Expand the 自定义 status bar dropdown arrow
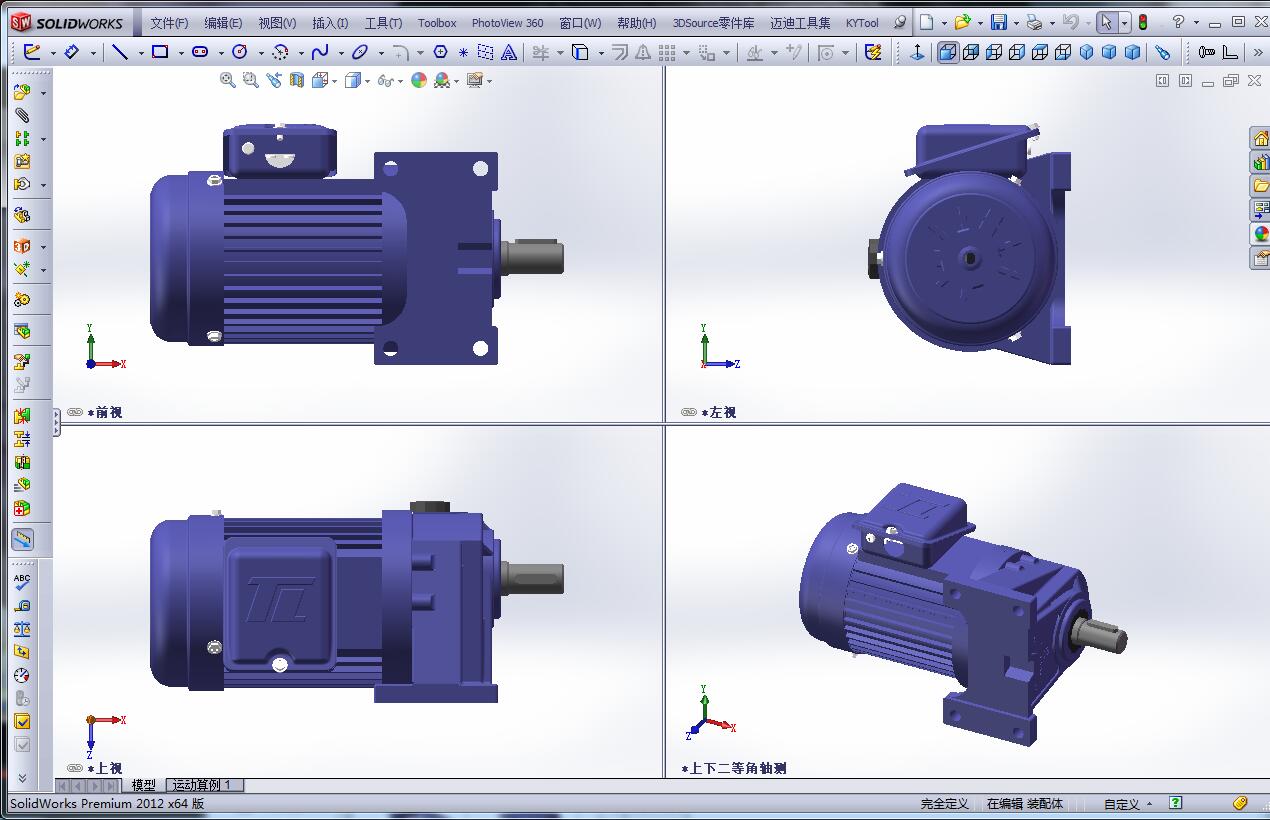The width and height of the screenshot is (1270, 820). pyautogui.click(x=1150, y=804)
